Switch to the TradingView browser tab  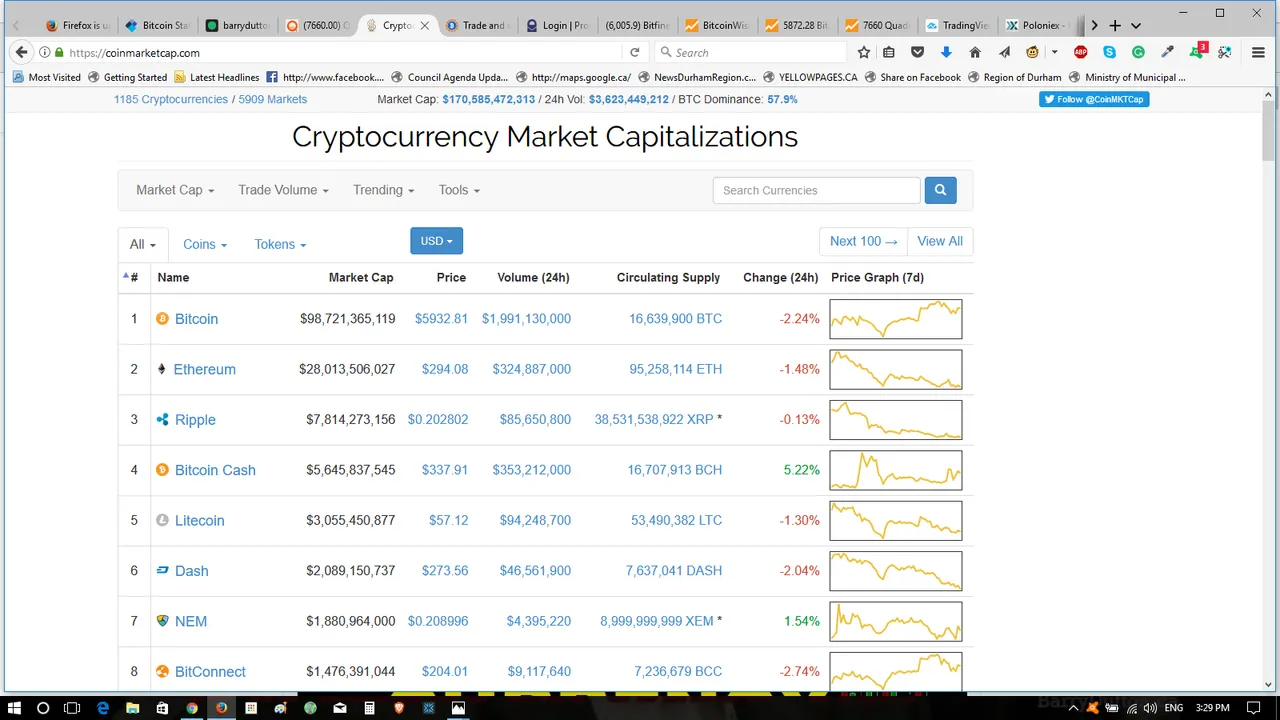(x=958, y=25)
